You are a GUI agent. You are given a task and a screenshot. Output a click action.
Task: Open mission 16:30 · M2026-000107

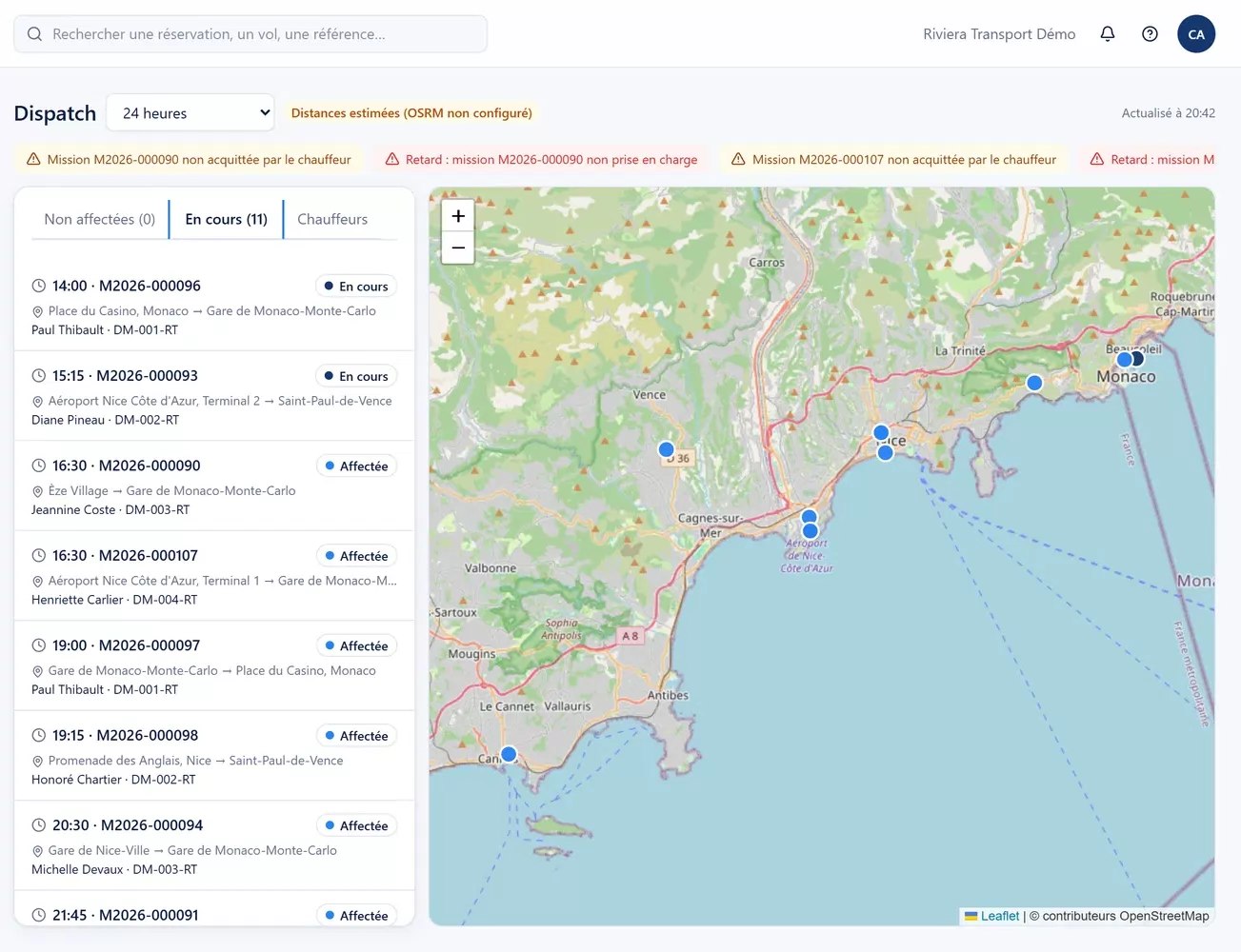pyautogui.click(x=214, y=576)
